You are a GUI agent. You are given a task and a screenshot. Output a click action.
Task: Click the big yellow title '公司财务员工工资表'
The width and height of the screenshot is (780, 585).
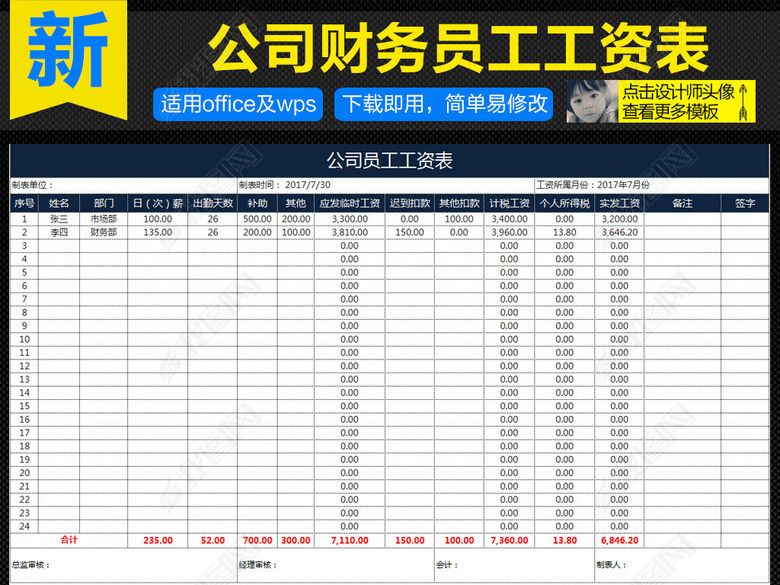point(458,48)
